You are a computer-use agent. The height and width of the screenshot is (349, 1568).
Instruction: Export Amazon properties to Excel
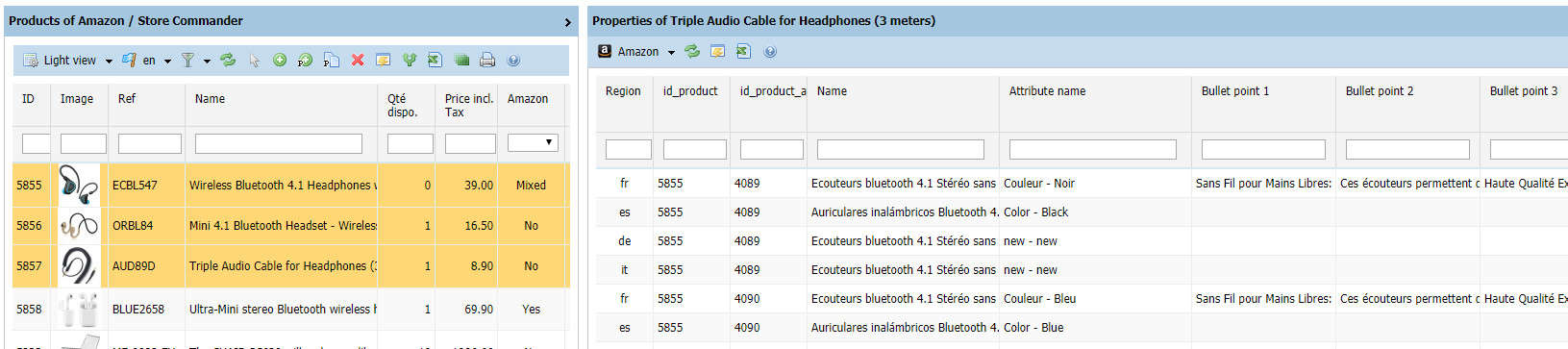pyautogui.click(x=743, y=51)
